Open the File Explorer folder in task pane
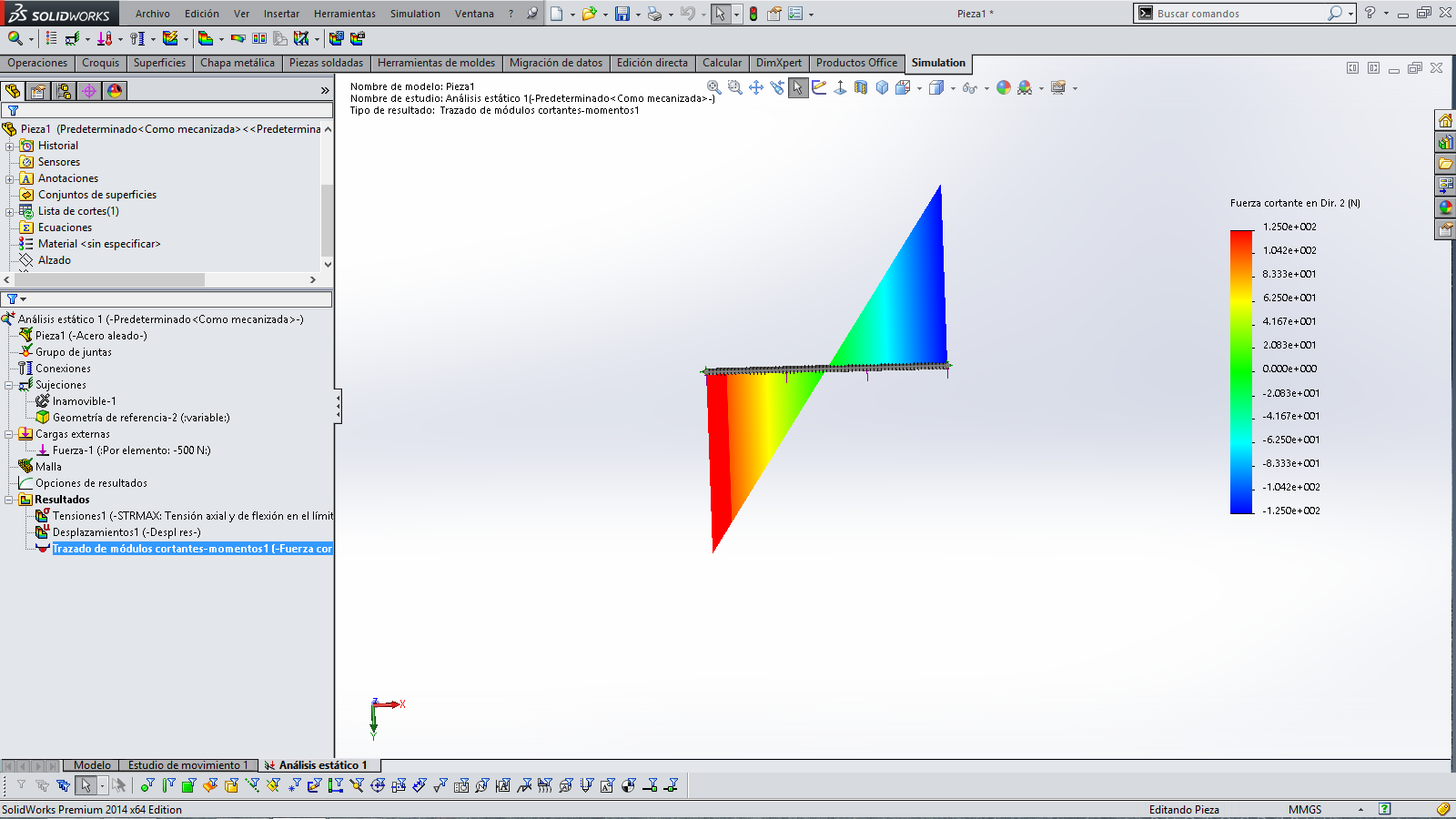Image resolution: width=1456 pixels, height=819 pixels. click(1445, 164)
